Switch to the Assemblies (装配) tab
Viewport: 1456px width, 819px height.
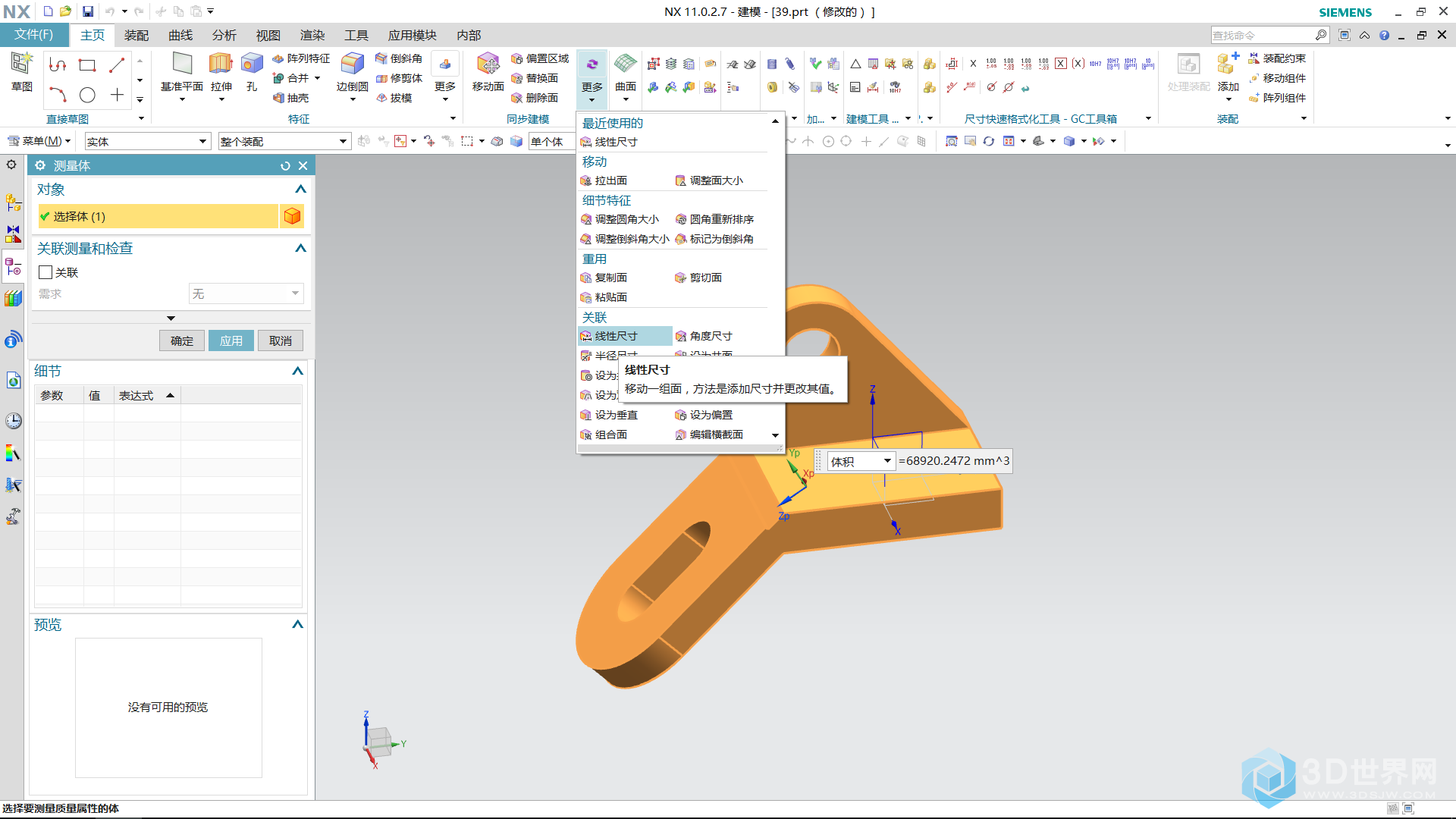coord(136,36)
